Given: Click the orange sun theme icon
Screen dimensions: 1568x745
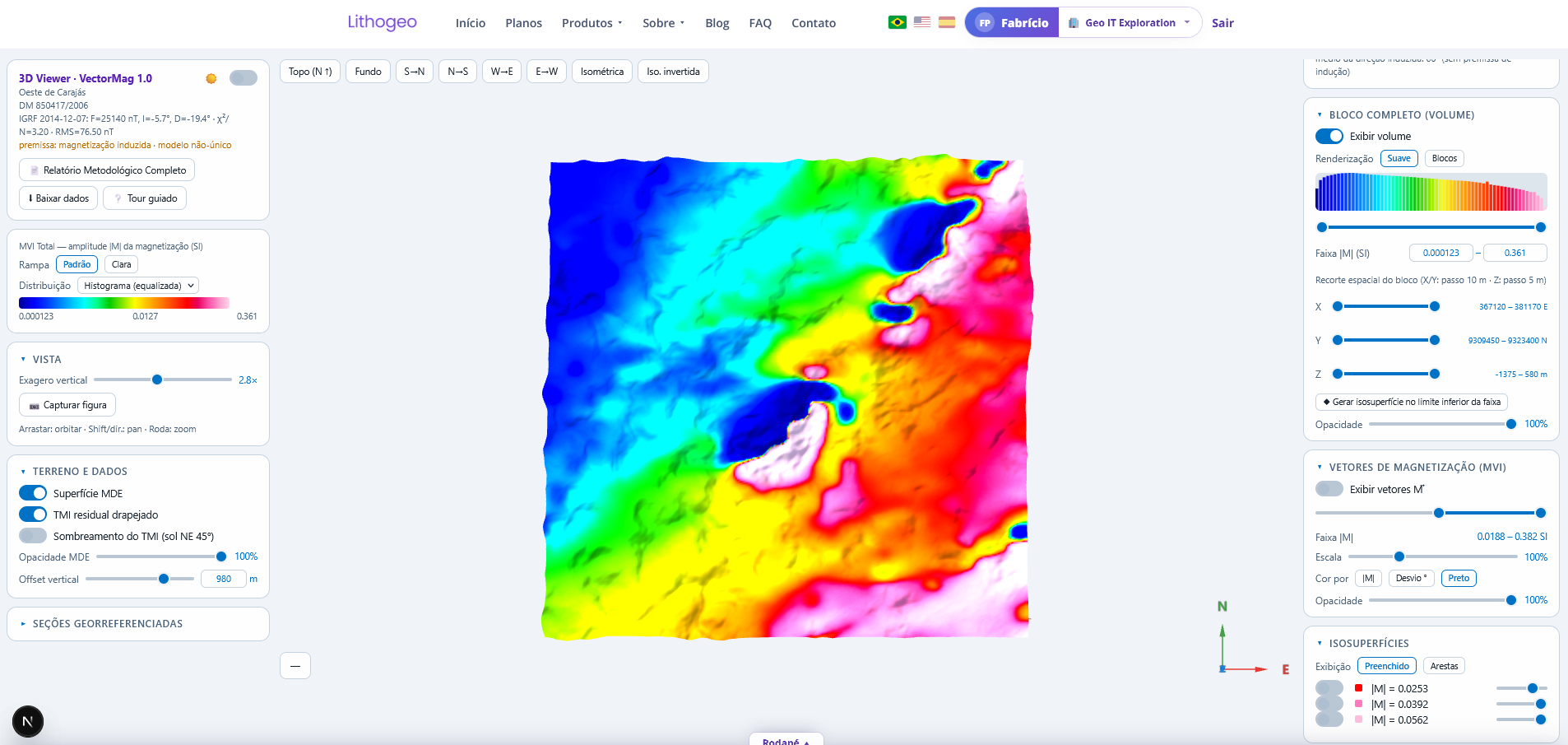Looking at the screenshot, I should tap(211, 78).
